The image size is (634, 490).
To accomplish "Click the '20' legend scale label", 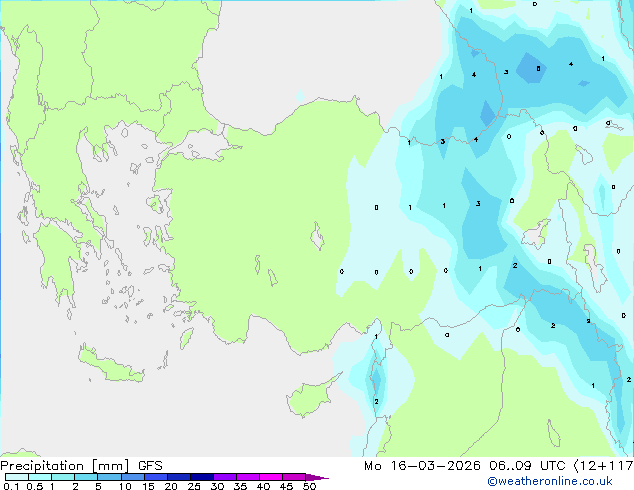I will coord(171,486).
